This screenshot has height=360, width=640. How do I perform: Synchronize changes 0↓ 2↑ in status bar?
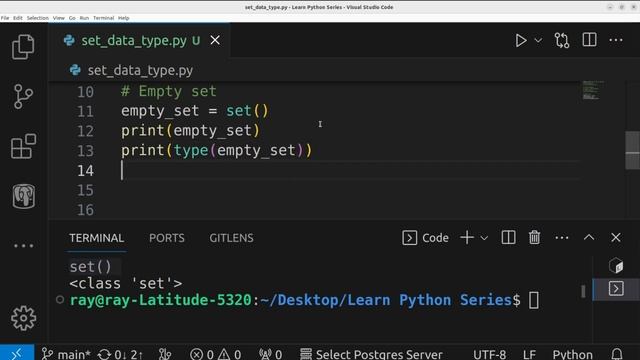tap(120, 354)
